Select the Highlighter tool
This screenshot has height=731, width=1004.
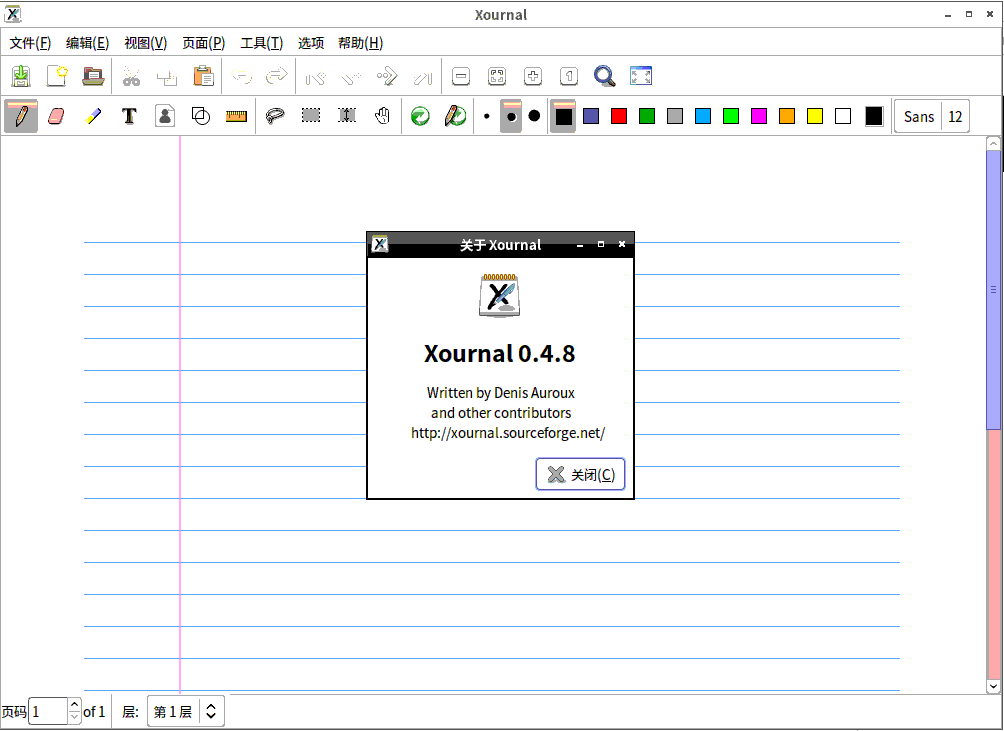[93, 116]
